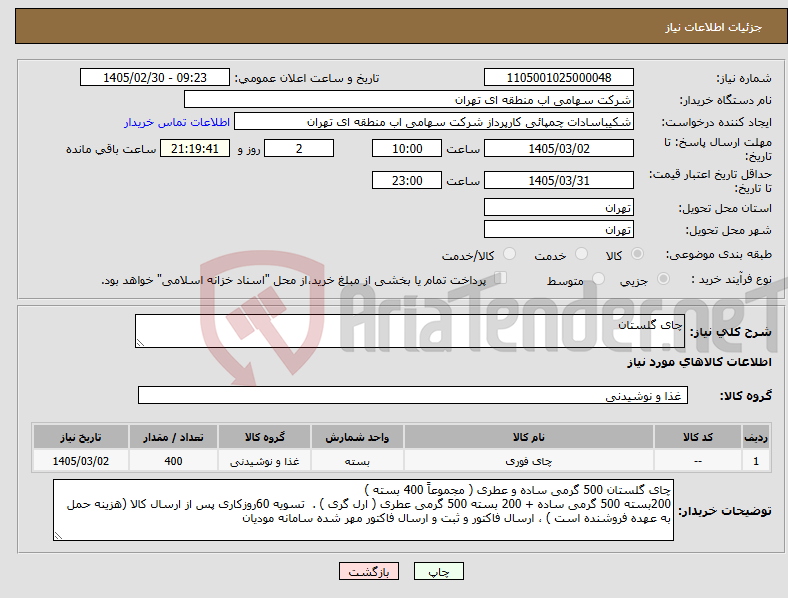Click the بازگشت (back) button
Screen dimensions: 788x598
pyautogui.click(x=369, y=571)
